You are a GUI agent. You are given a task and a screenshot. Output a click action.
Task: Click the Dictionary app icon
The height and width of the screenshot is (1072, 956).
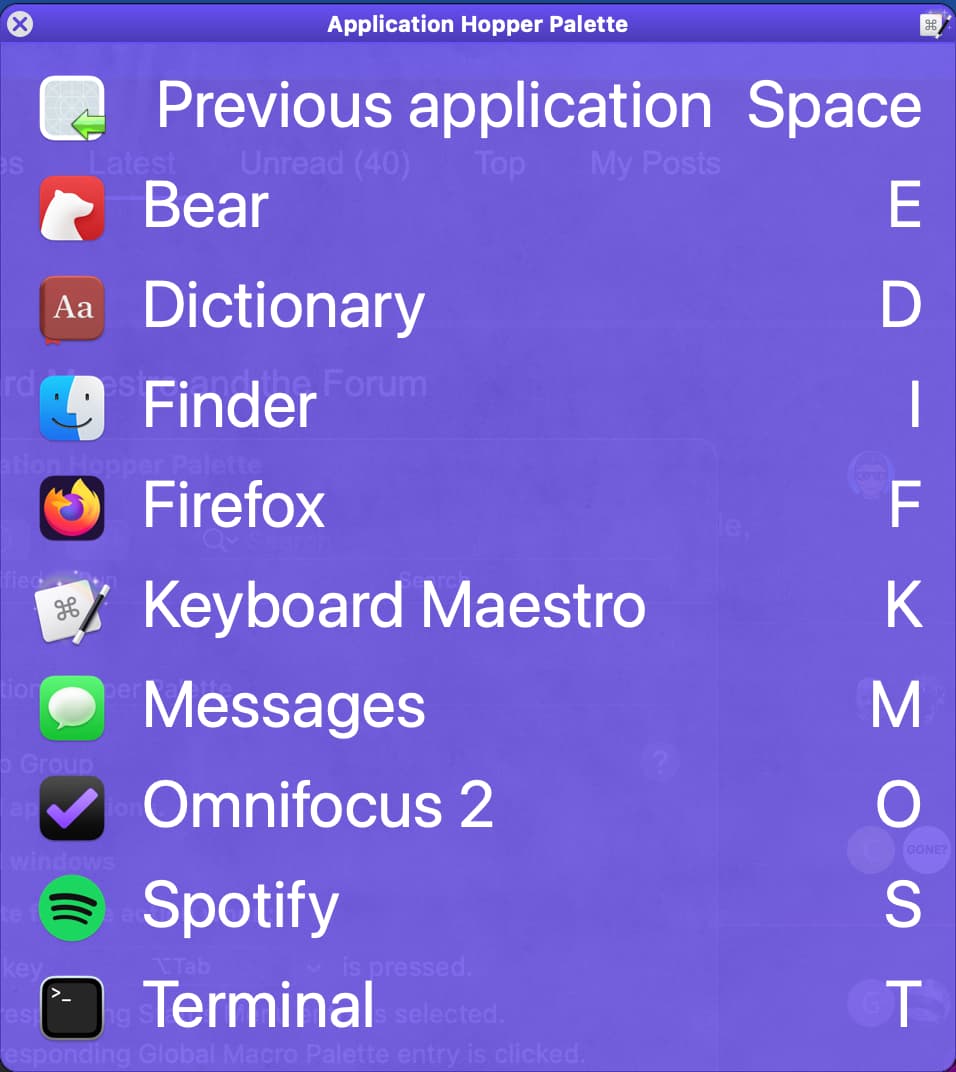pyautogui.click(x=72, y=308)
